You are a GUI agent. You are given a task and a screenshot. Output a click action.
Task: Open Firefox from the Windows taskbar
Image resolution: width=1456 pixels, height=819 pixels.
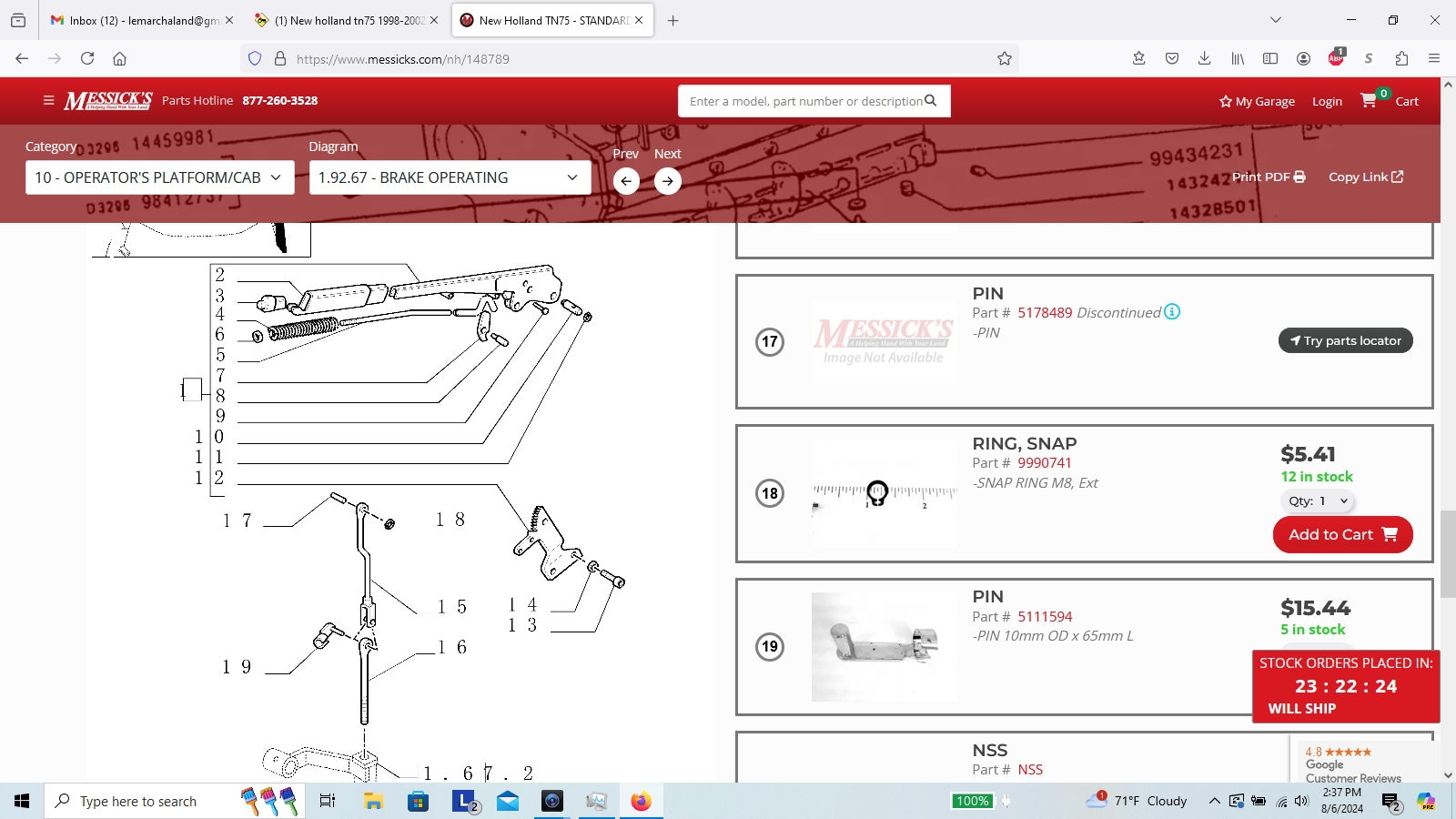[641, 801]
